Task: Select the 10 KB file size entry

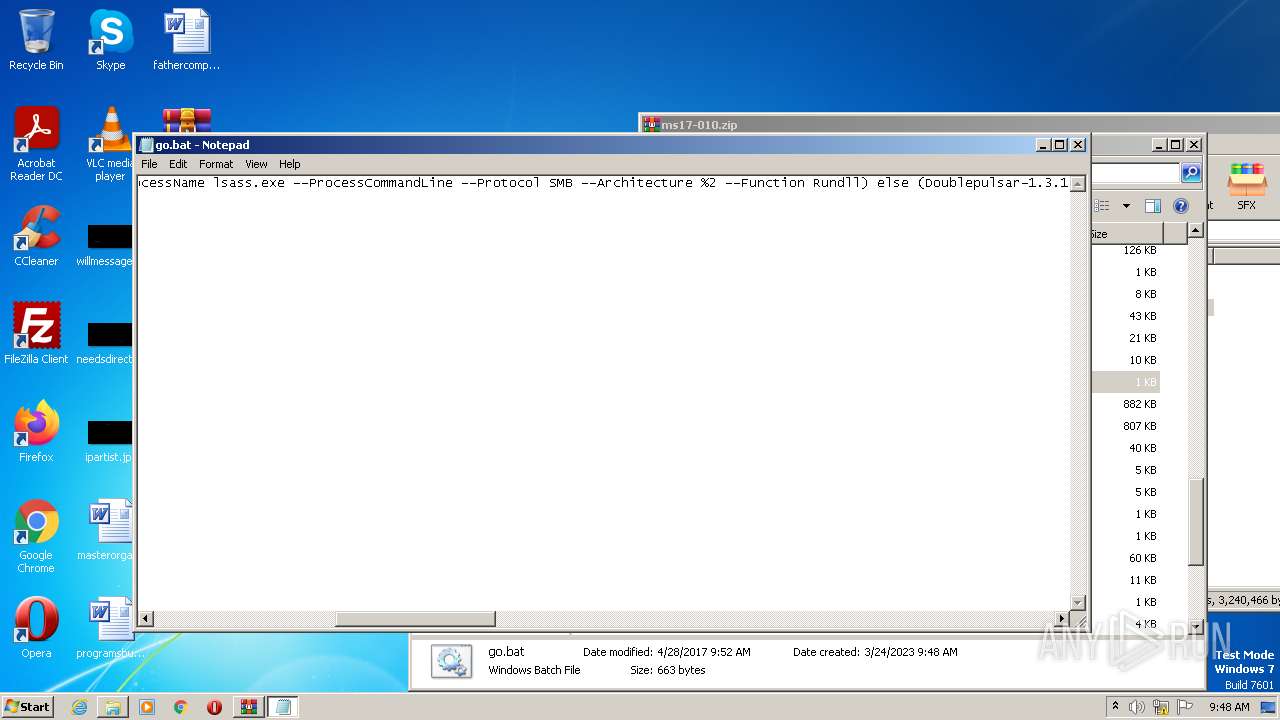Action: 1142,360
